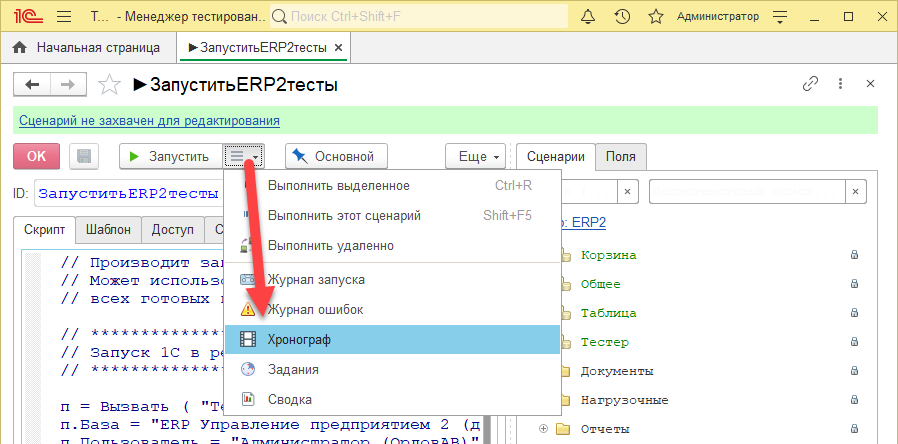Switch to the Поля tab

tap(621, 156)
